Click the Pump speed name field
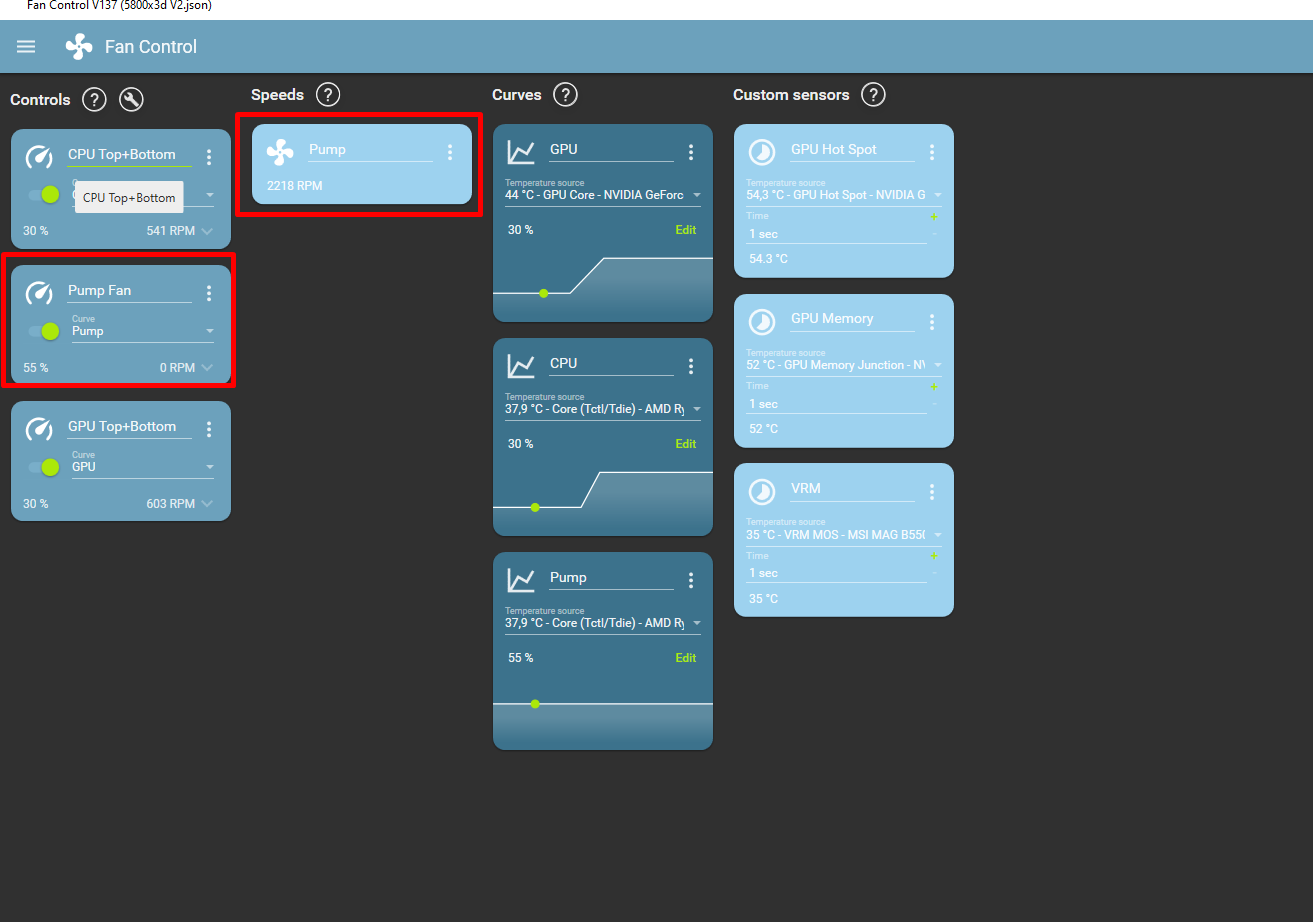Image resolution: width=1313 pixels, height=922 pixels. [370, 150]
